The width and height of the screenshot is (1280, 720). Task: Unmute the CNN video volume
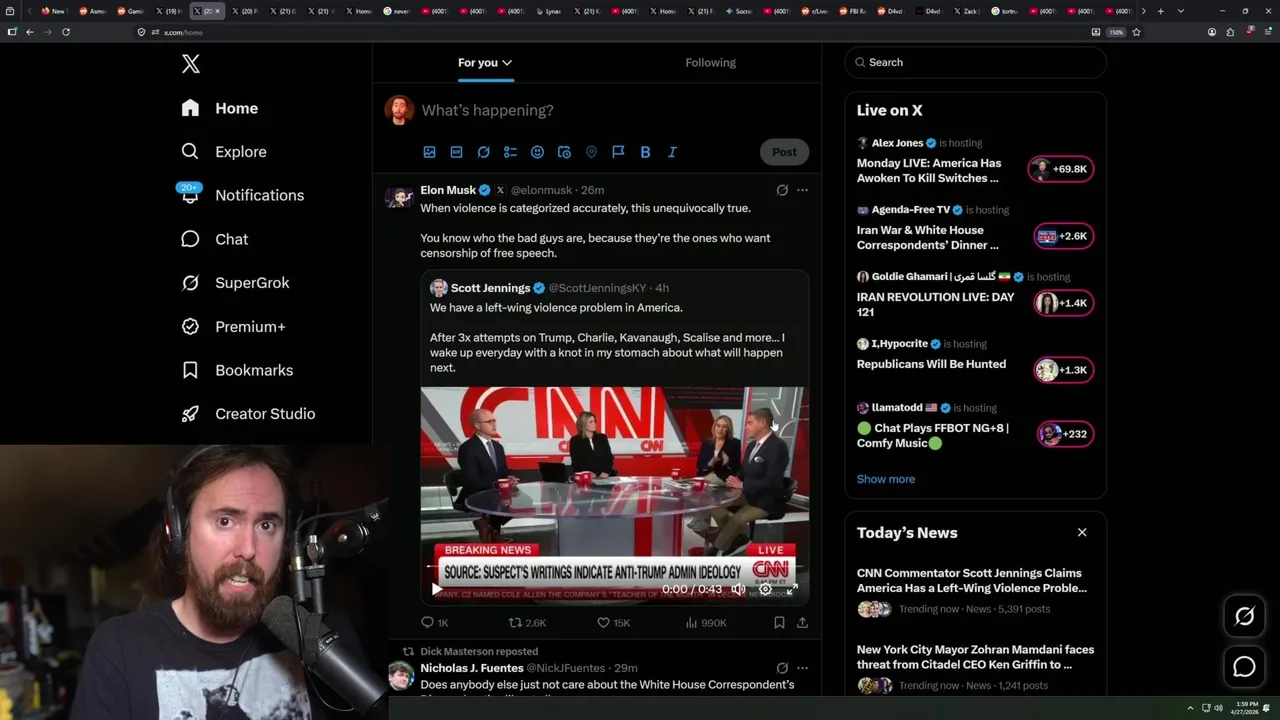click(738, 589)
